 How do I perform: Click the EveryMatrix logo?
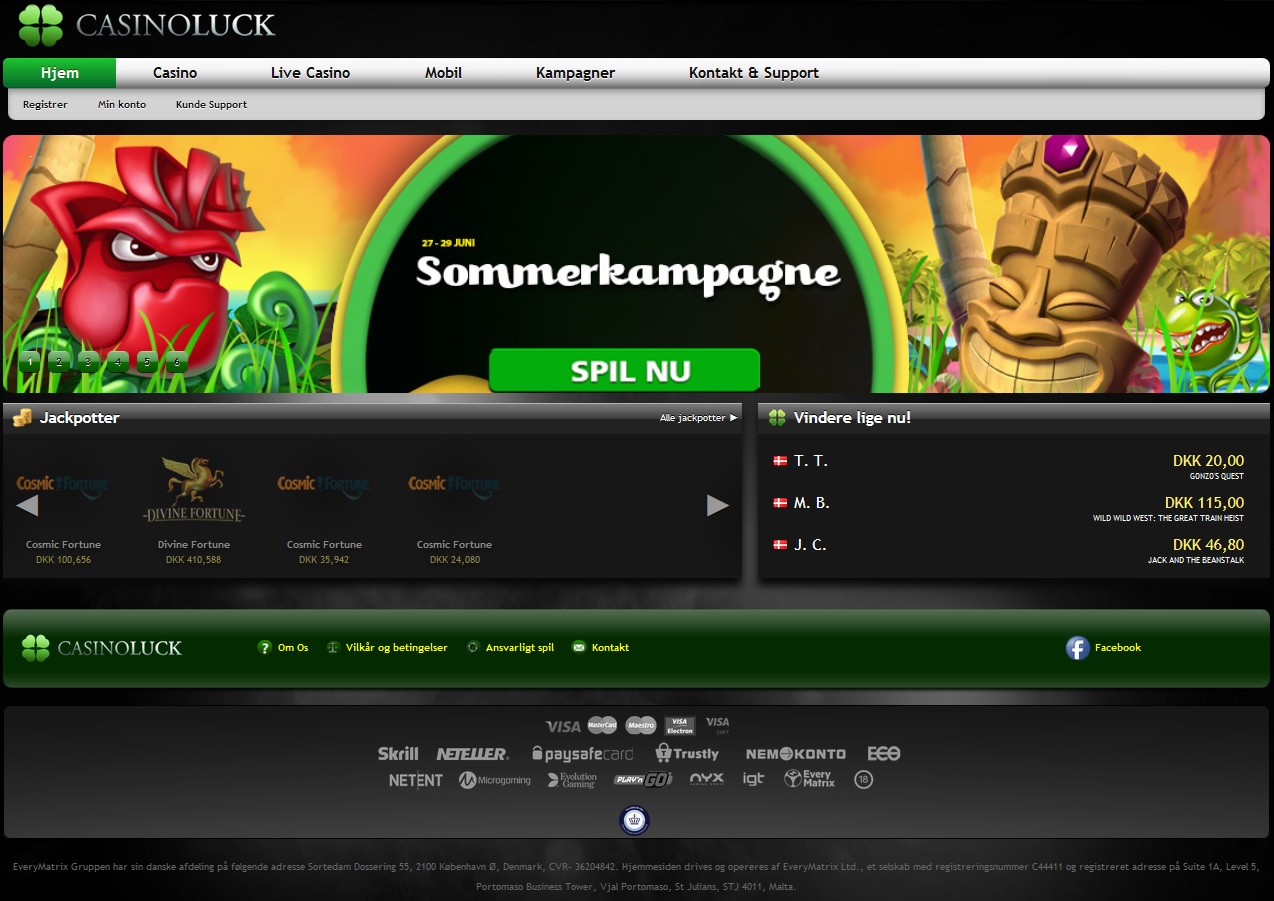pos(809,779)
